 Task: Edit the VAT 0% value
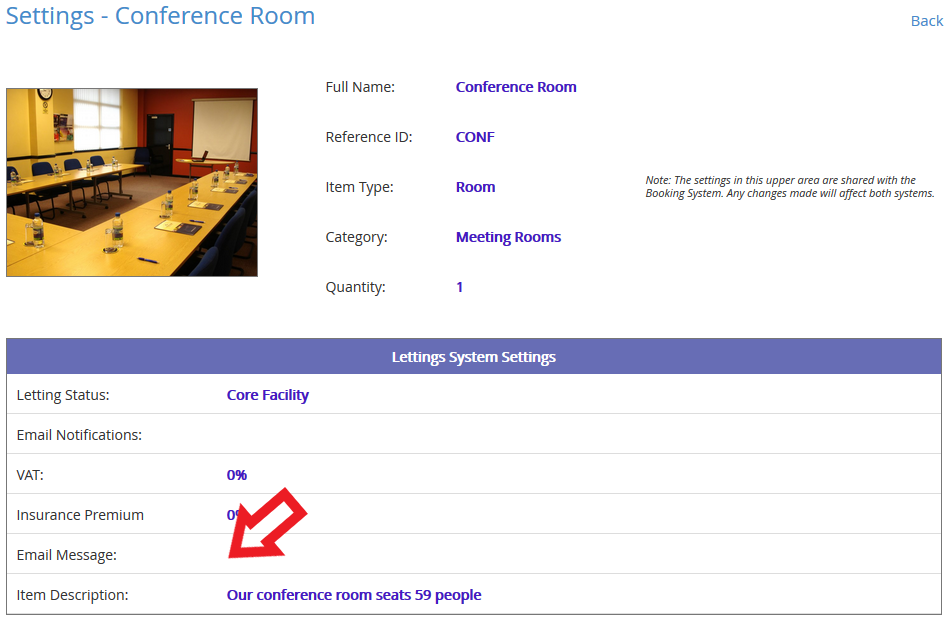(x=237, y=475)
